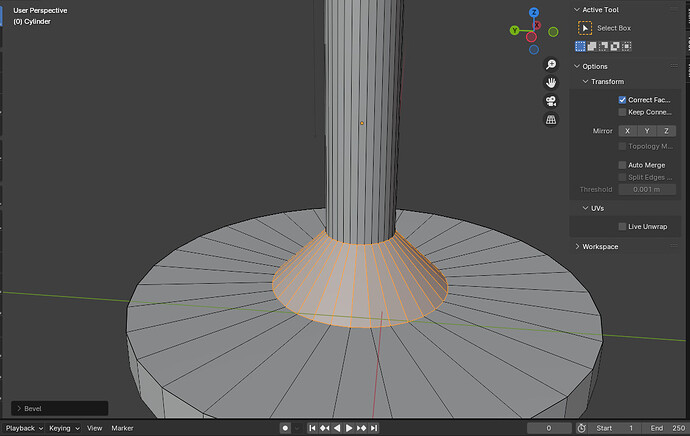The image size is (690, 436).
Task: Switch perspective/orthographic grid icon
Action: [551, 120]
